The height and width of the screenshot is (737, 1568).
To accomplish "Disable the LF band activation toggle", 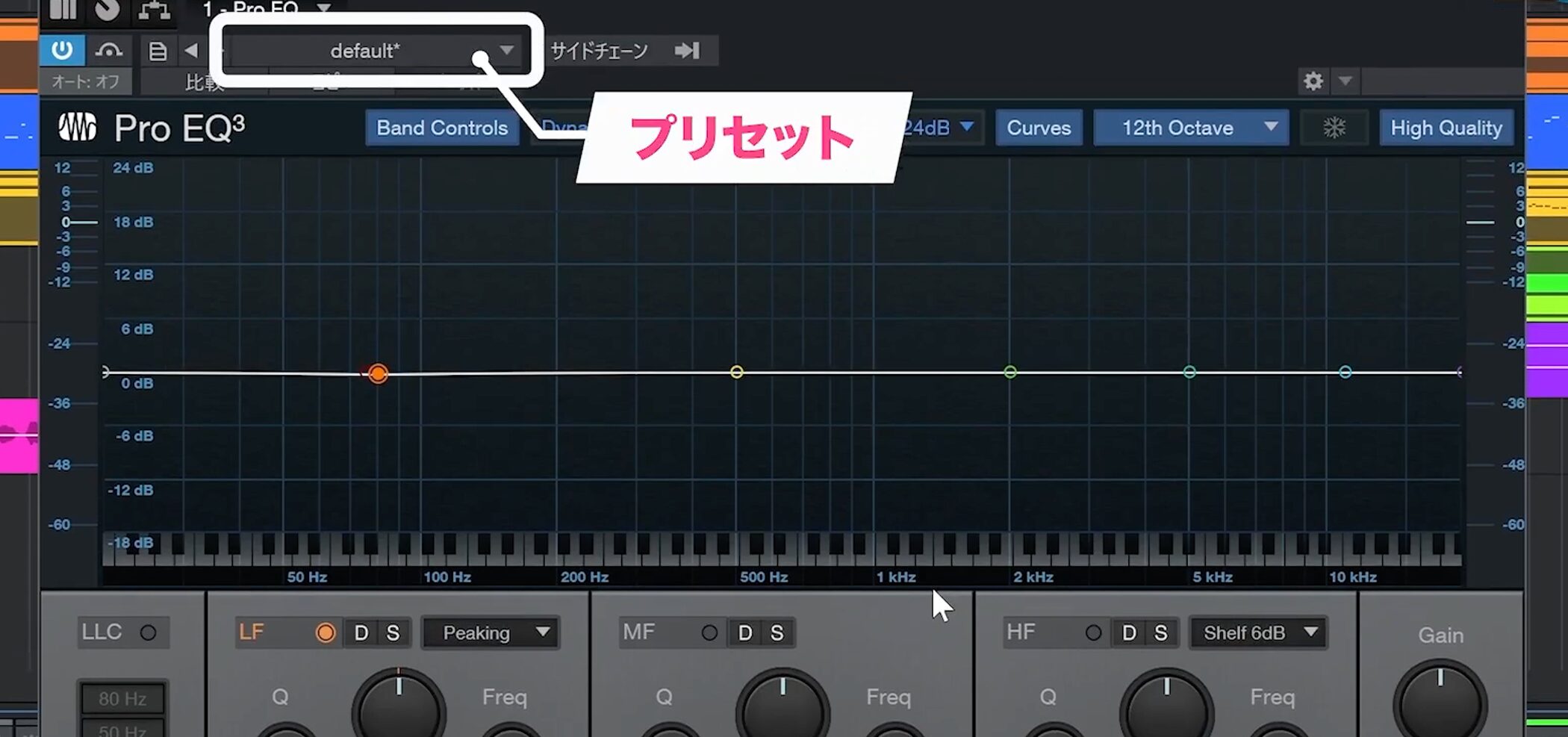I will 326,633.
